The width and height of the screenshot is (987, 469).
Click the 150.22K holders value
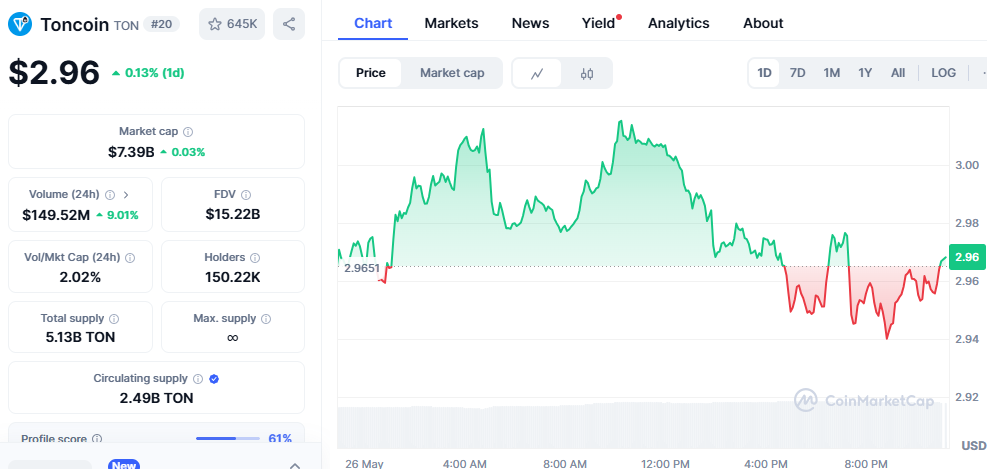coord(233,277)
